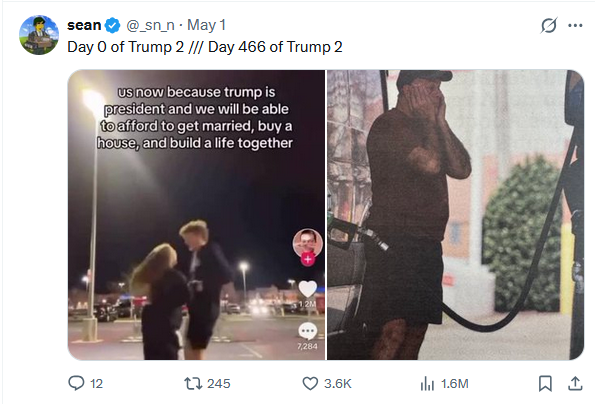Screen dimensions: 595x404
Task: Click the reply speech bubble icon
Action: click(76, 383)
